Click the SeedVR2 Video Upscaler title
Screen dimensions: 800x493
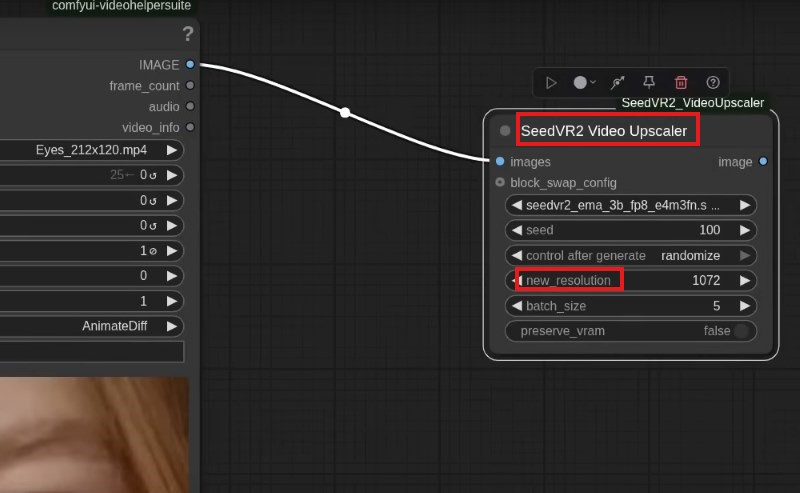tap(603, 131)
